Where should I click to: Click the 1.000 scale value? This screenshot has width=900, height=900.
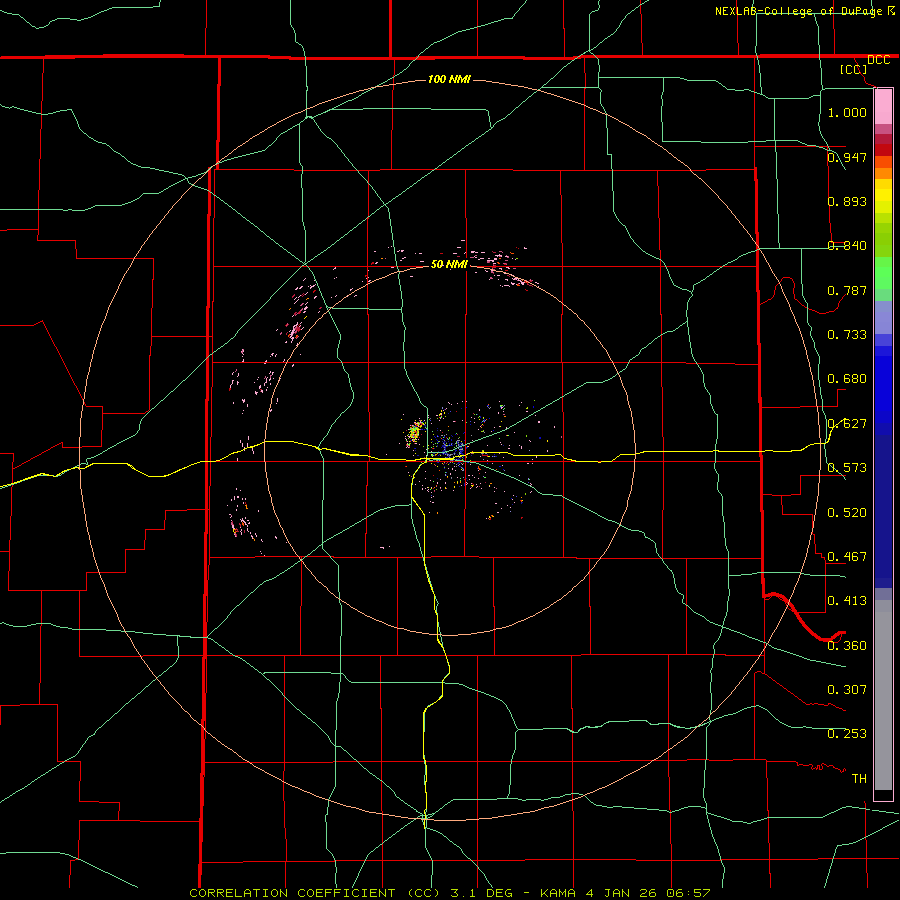click(x=847, y=112)
